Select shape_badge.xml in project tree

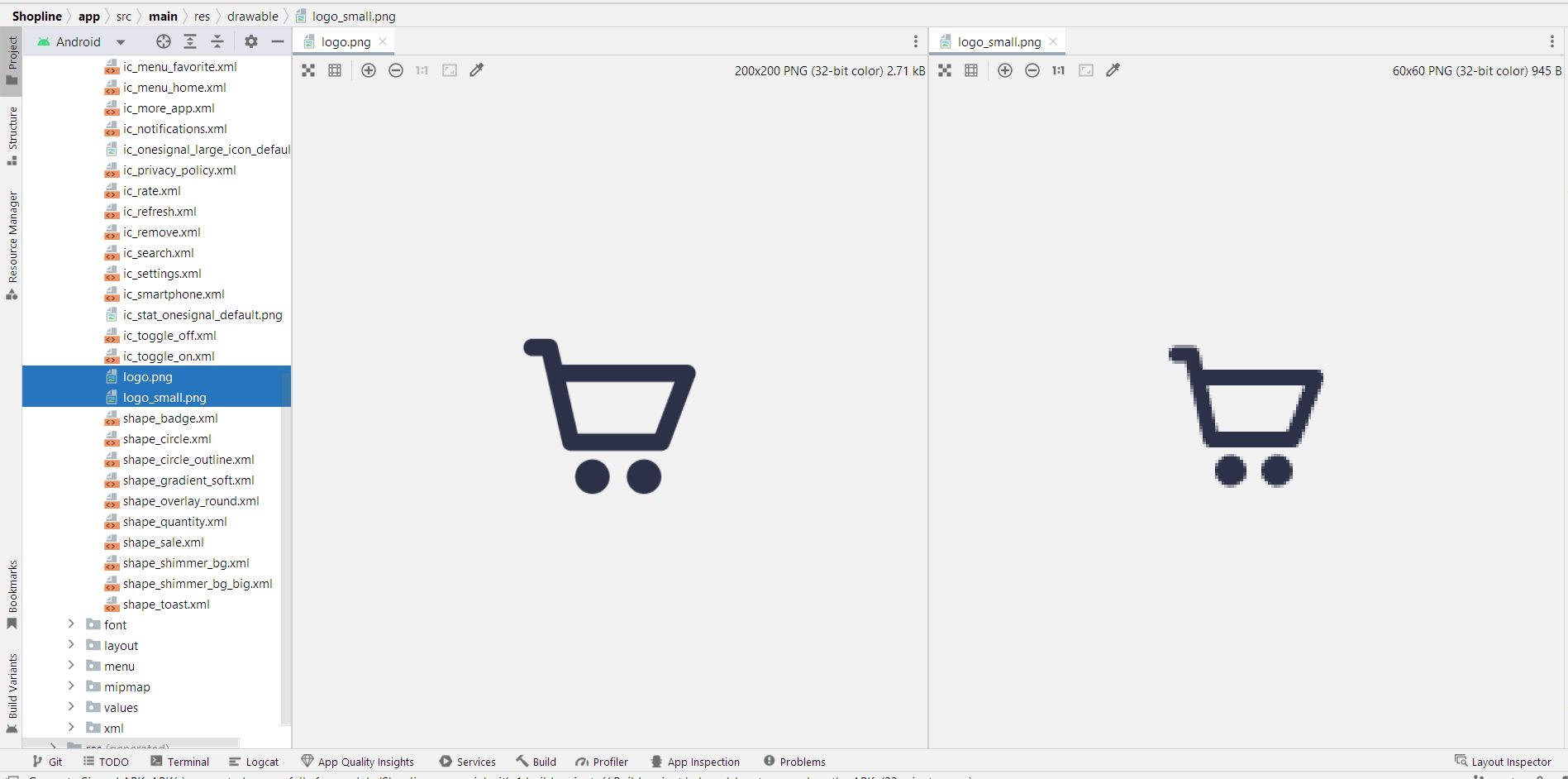pyautogui.click(x=170, y=418)
